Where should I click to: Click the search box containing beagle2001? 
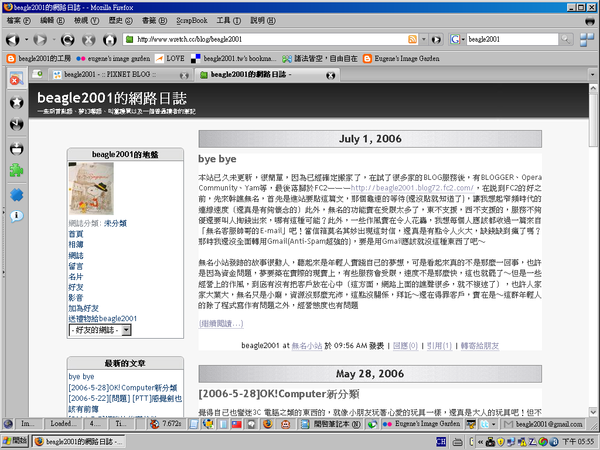[512, 39]
